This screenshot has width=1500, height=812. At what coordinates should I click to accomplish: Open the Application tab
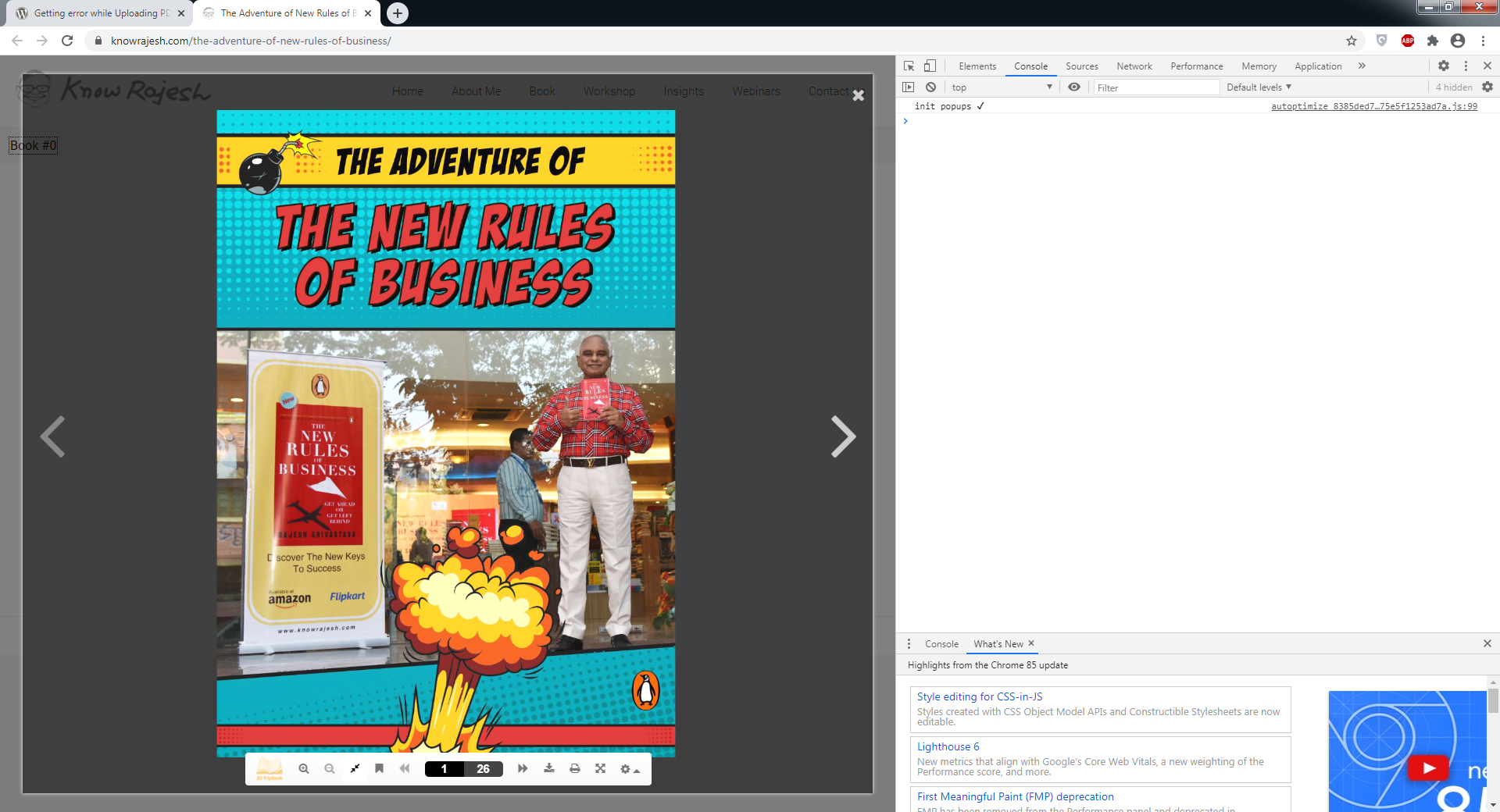(1318, 66)
